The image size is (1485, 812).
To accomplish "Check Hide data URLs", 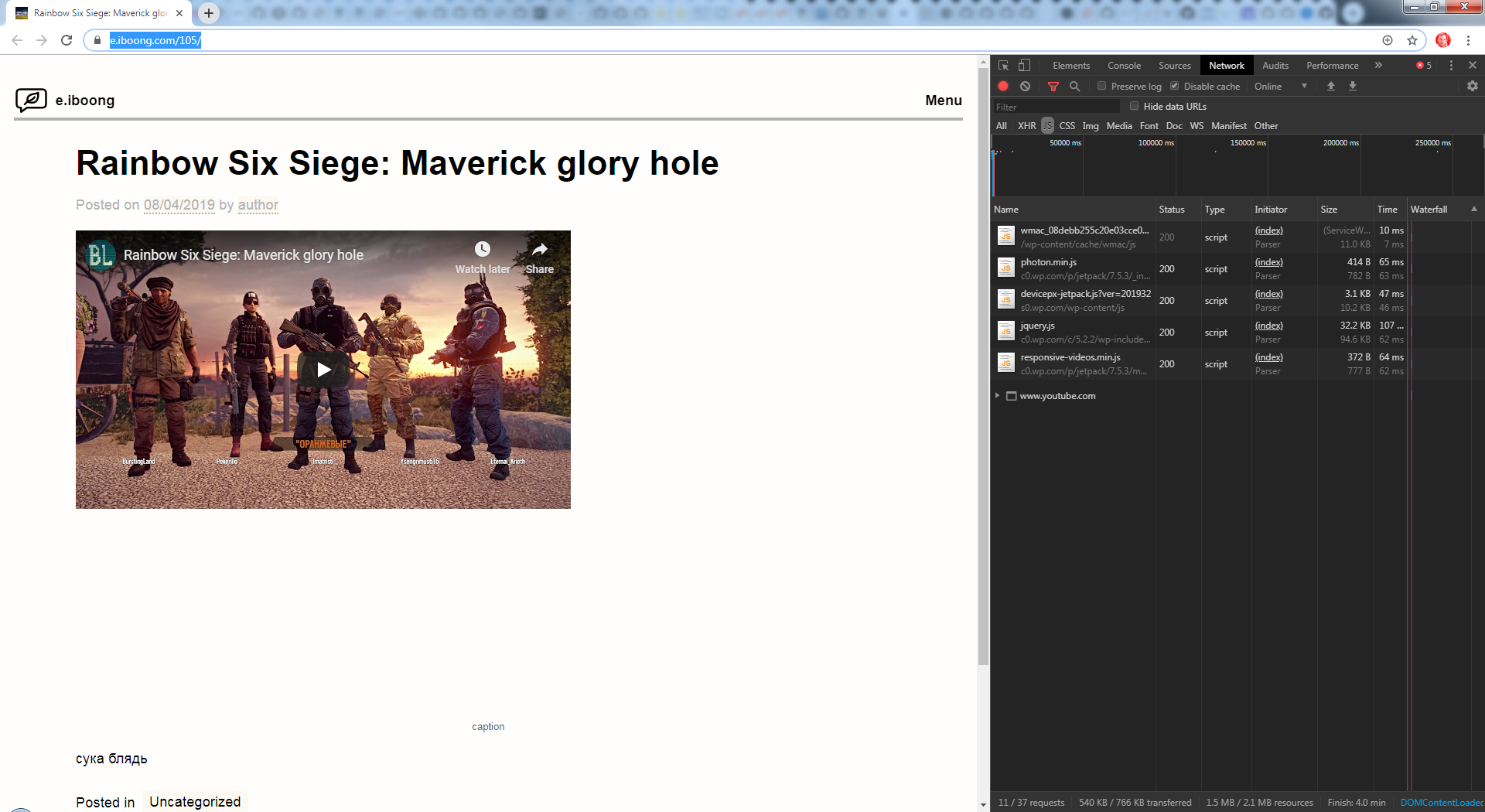I will [x=1134, y=106].
